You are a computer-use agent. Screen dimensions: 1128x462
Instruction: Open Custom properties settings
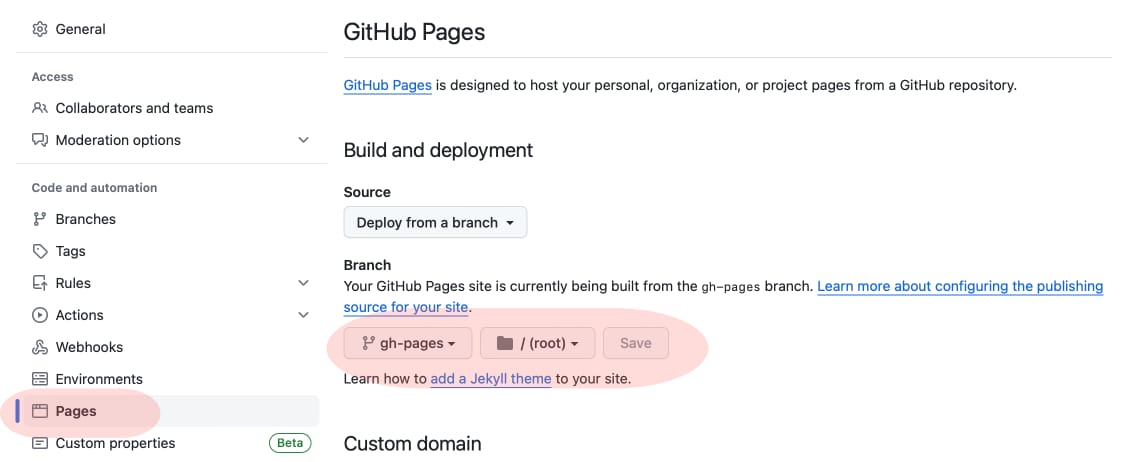click(115, 443)
